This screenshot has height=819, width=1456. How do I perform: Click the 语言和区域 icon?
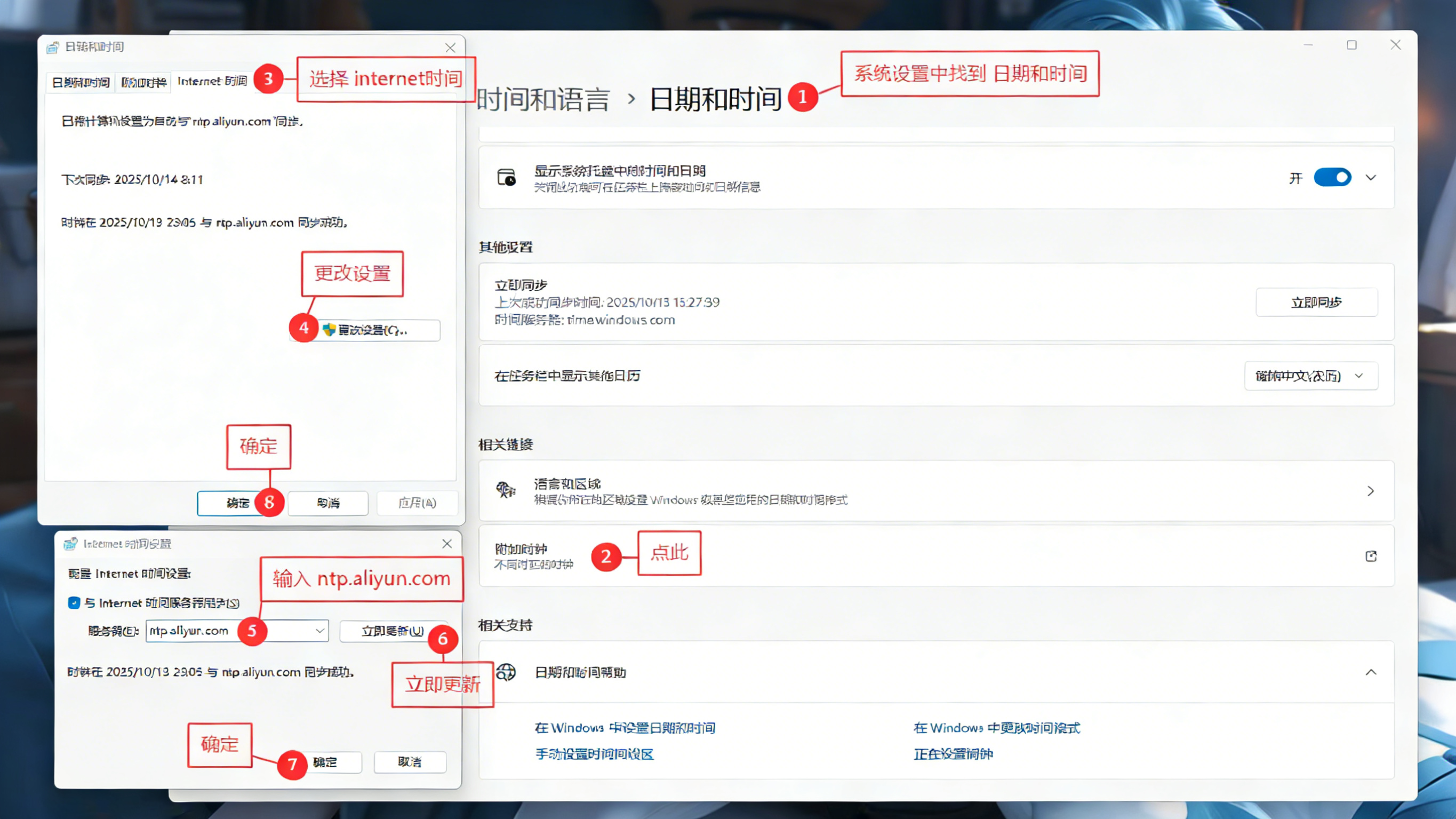coord(506,490)
